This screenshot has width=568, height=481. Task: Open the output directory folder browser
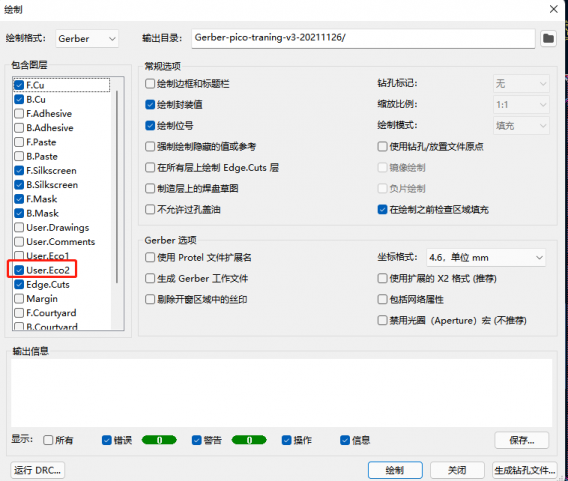(548, 38)
